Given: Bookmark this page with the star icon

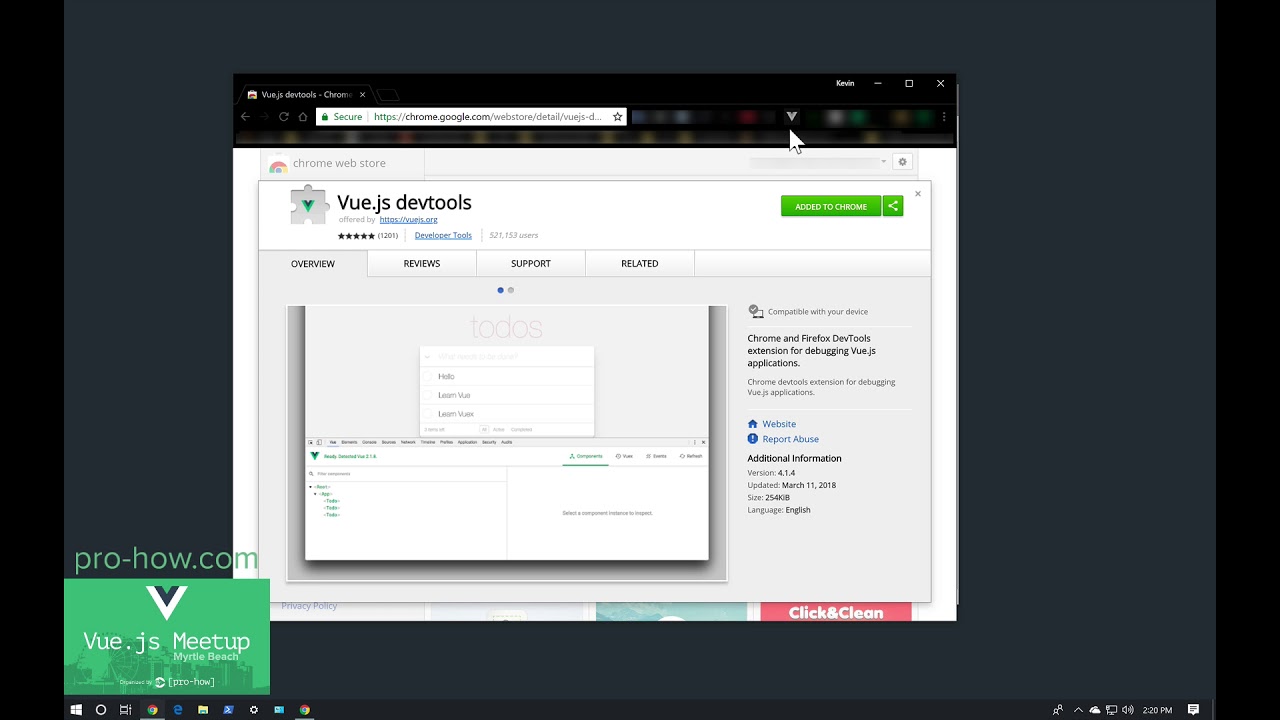Looking at the screenshot, I should pyautogui.click(x=617, y=117).
